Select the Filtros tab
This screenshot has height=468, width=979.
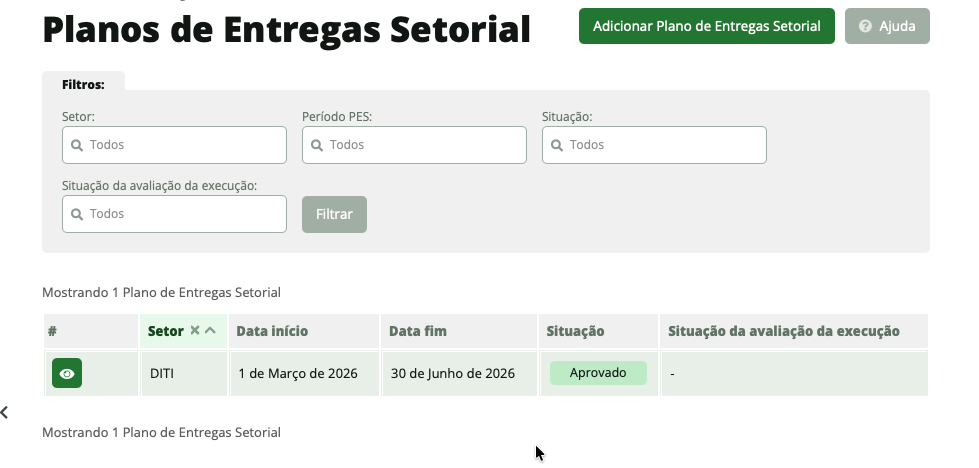pos(83,84)
